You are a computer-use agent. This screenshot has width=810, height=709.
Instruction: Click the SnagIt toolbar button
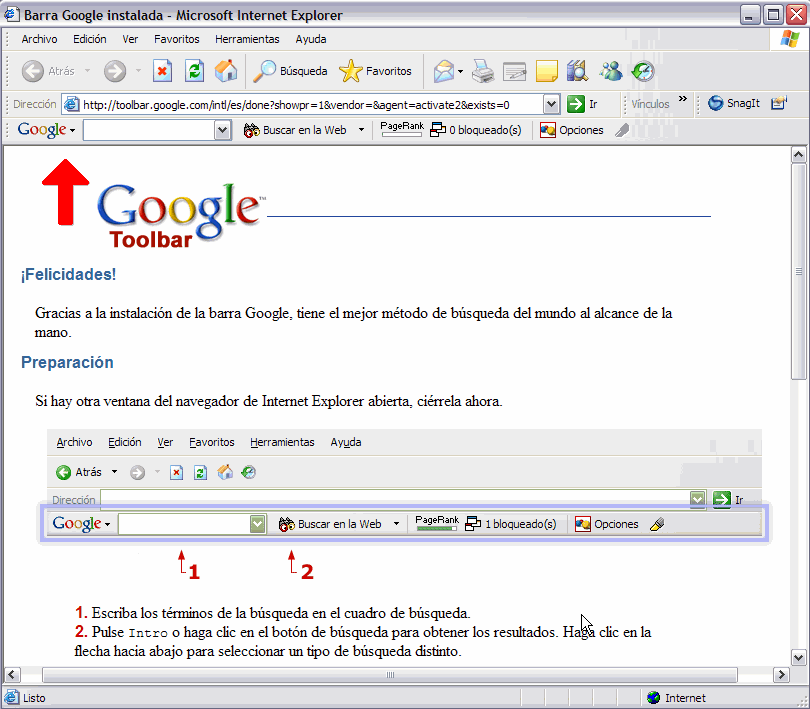coord(735,103)
